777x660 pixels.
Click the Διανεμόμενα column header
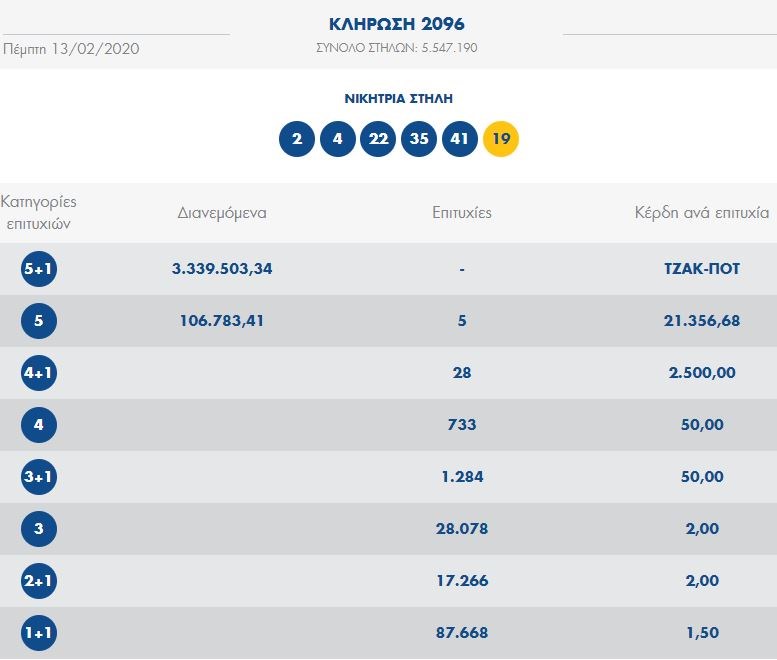222,213
